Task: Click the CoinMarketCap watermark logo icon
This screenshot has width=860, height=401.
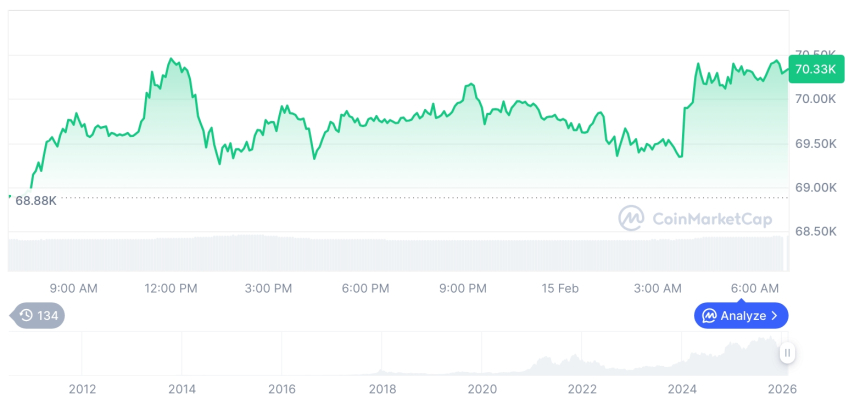Action: click(630, 217)
